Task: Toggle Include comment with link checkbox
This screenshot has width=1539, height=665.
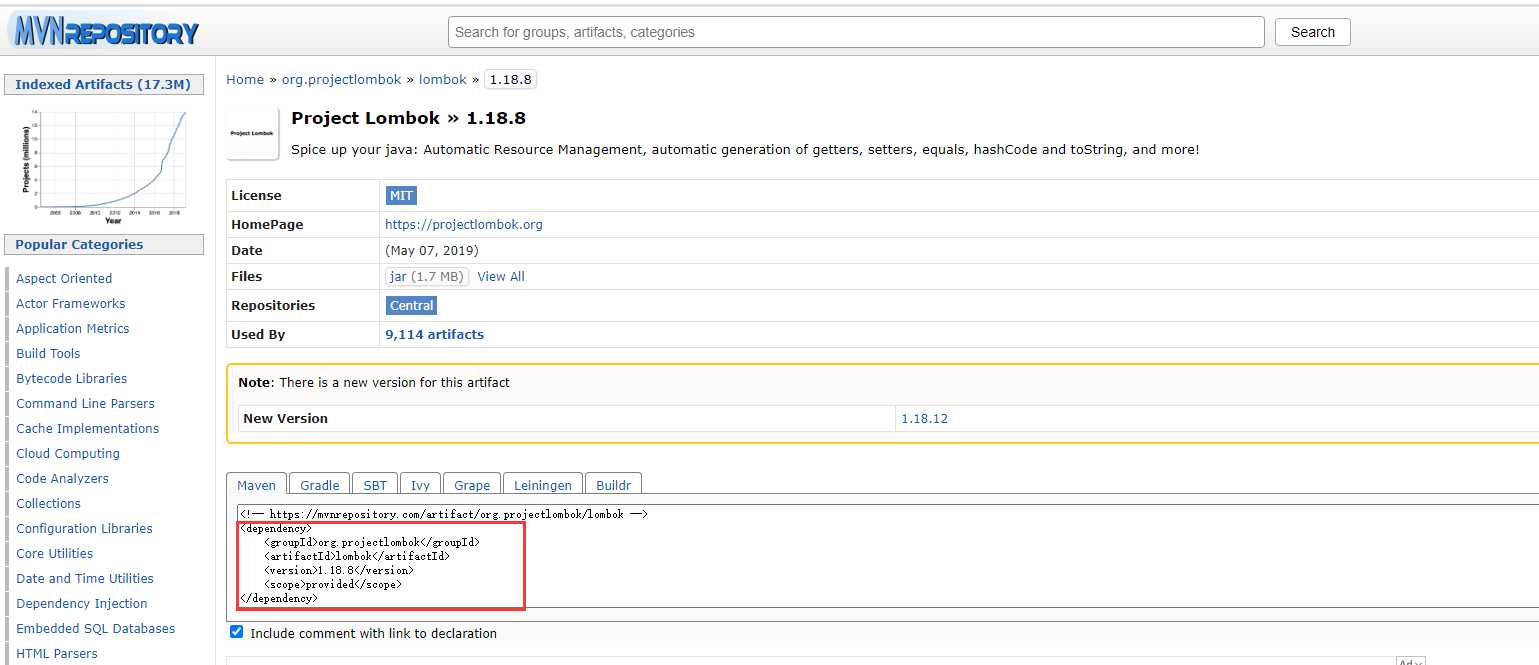Action: point(236,632)
